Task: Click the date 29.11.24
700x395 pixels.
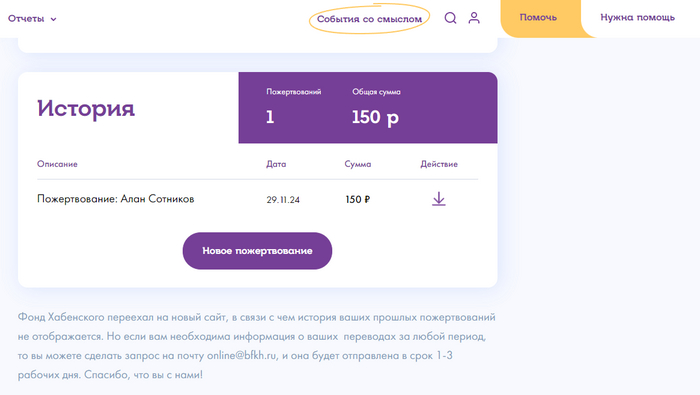Action: point(283,200)
